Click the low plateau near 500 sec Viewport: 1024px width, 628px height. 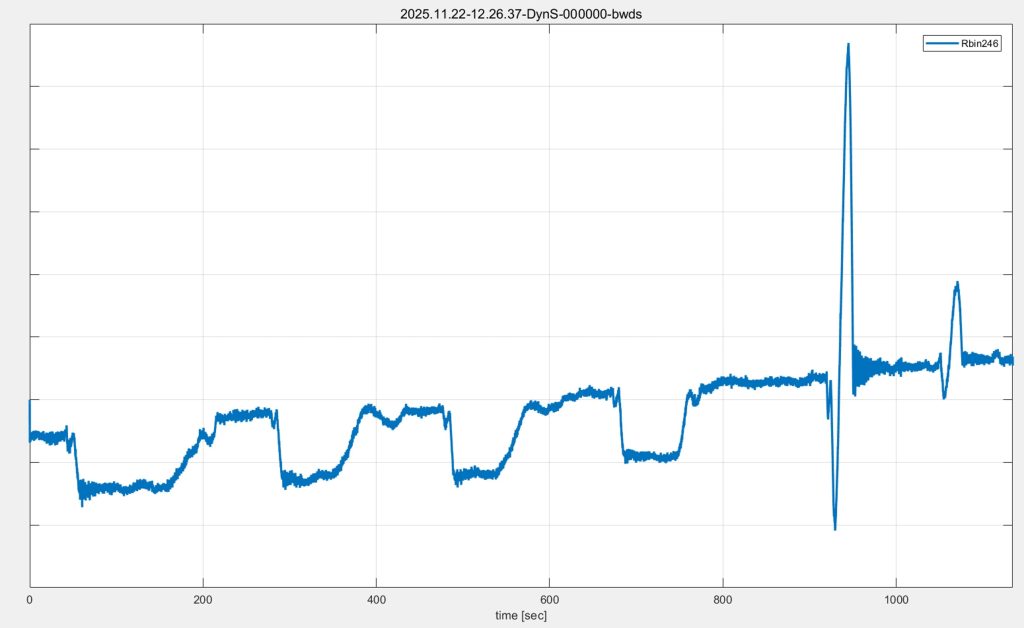475,473
